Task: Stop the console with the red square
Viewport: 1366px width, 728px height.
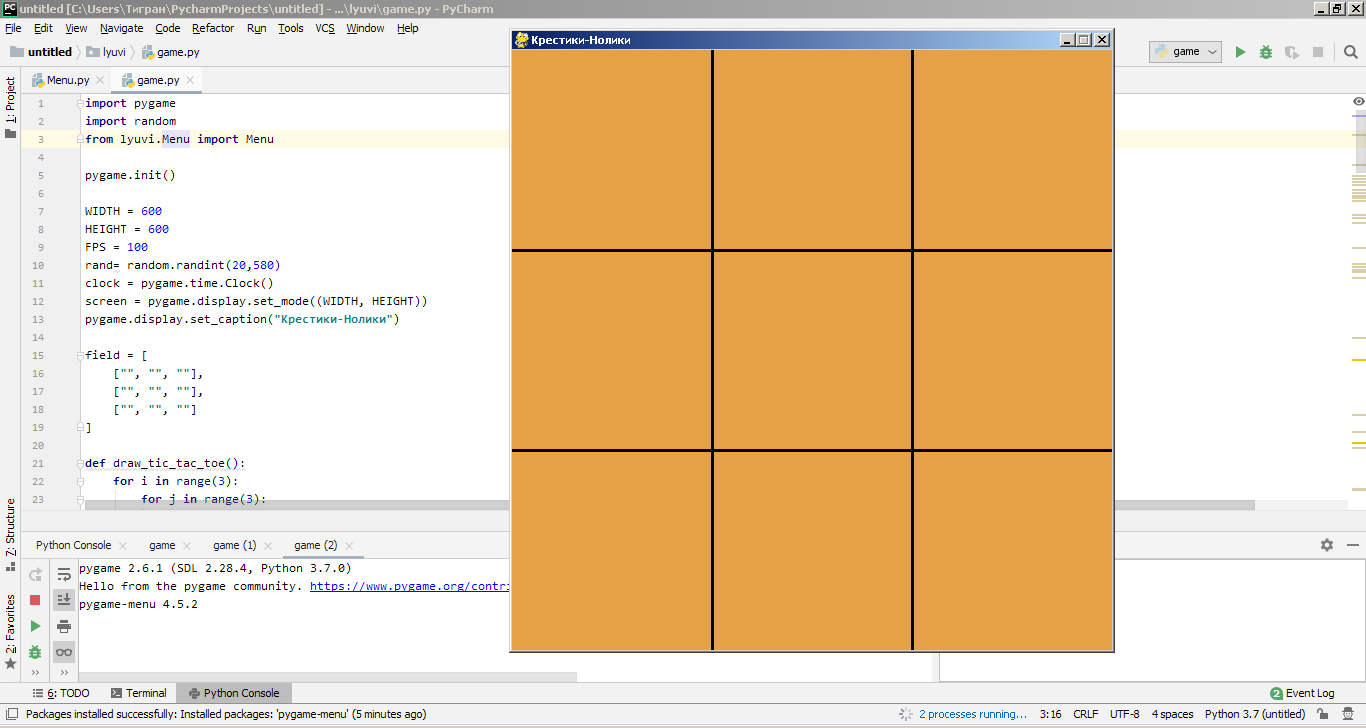Action: [35, 600]
